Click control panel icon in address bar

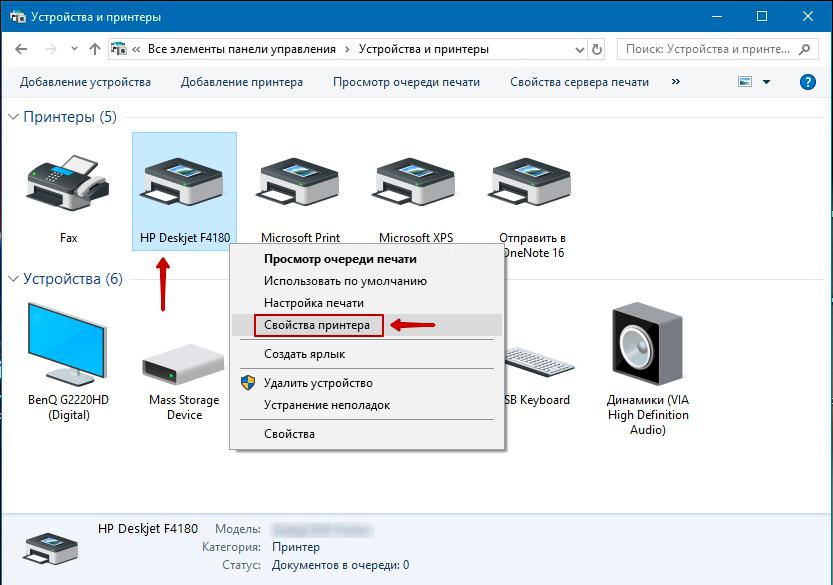tap(118, 49)
